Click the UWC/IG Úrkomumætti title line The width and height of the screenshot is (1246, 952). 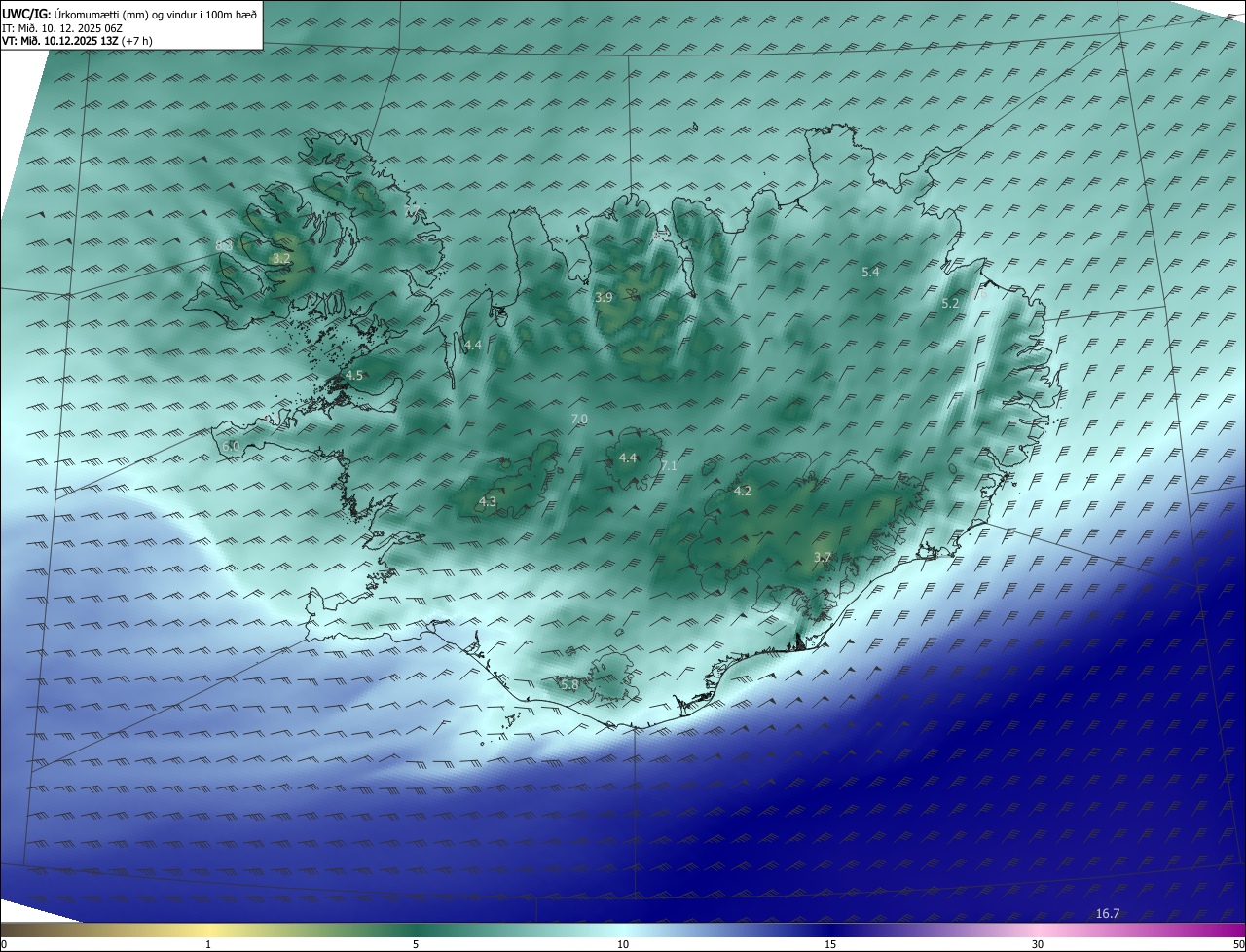129,14
